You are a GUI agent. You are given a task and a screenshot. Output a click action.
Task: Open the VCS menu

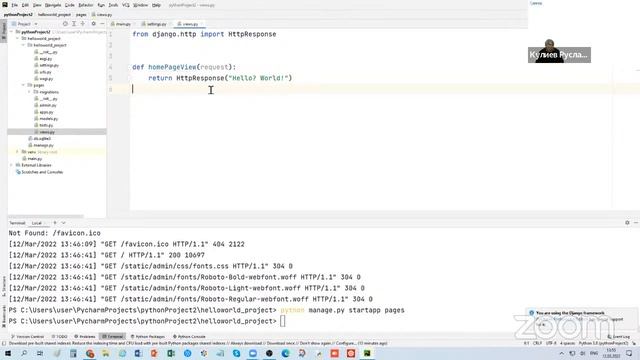[x=126, y=5]
